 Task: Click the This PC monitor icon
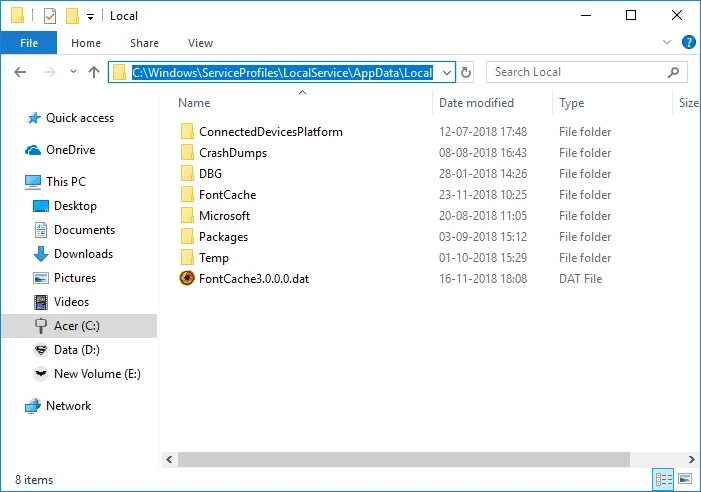(33, 182)
